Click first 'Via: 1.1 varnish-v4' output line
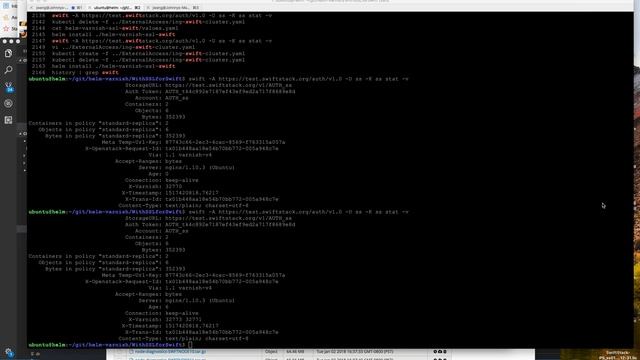This screenshot has width=640, height=360. click(180, 155)
